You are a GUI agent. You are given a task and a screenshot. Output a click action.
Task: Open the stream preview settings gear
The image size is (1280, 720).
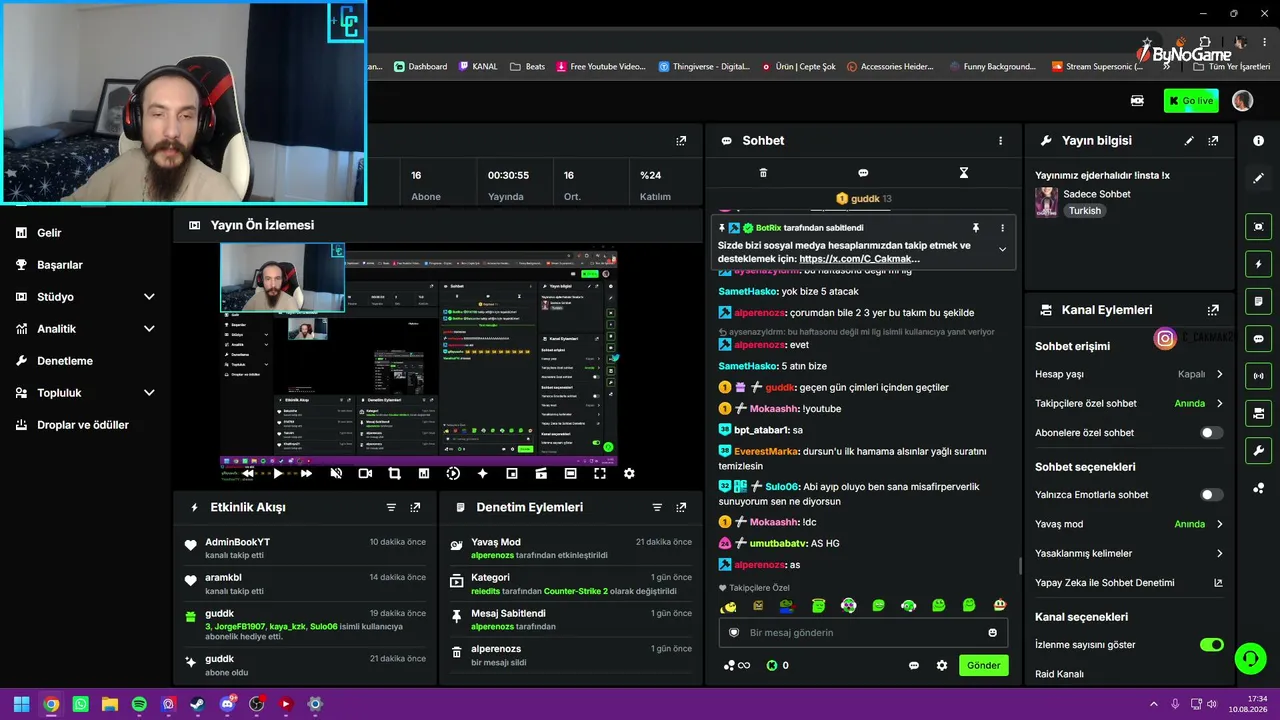click(x=629, y=474)
